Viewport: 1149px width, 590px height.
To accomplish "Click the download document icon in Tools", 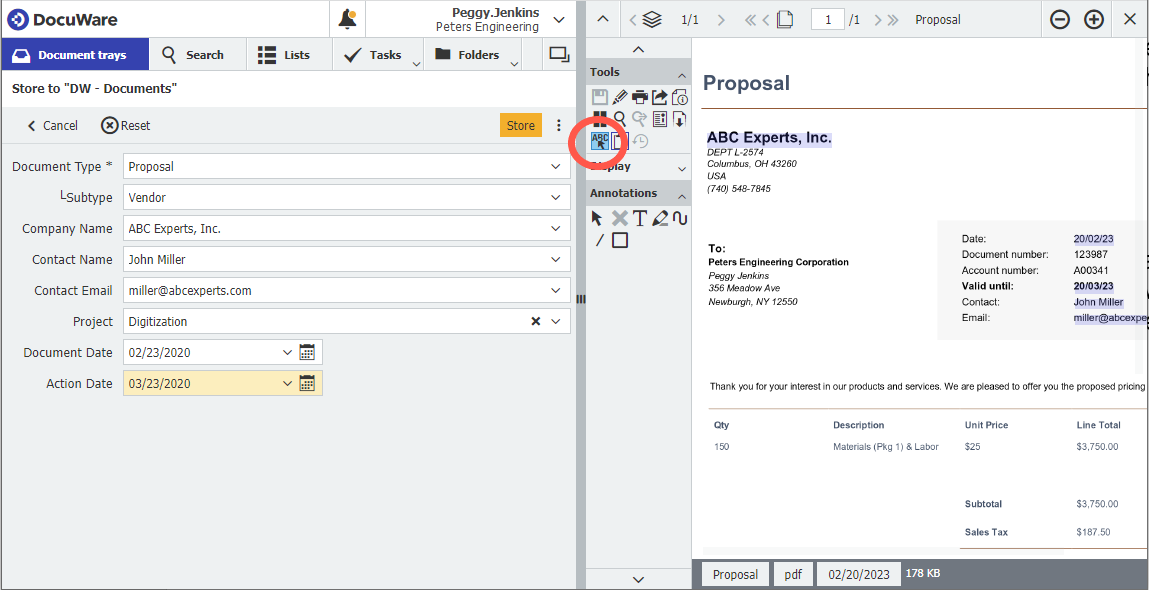I will 679,118.
